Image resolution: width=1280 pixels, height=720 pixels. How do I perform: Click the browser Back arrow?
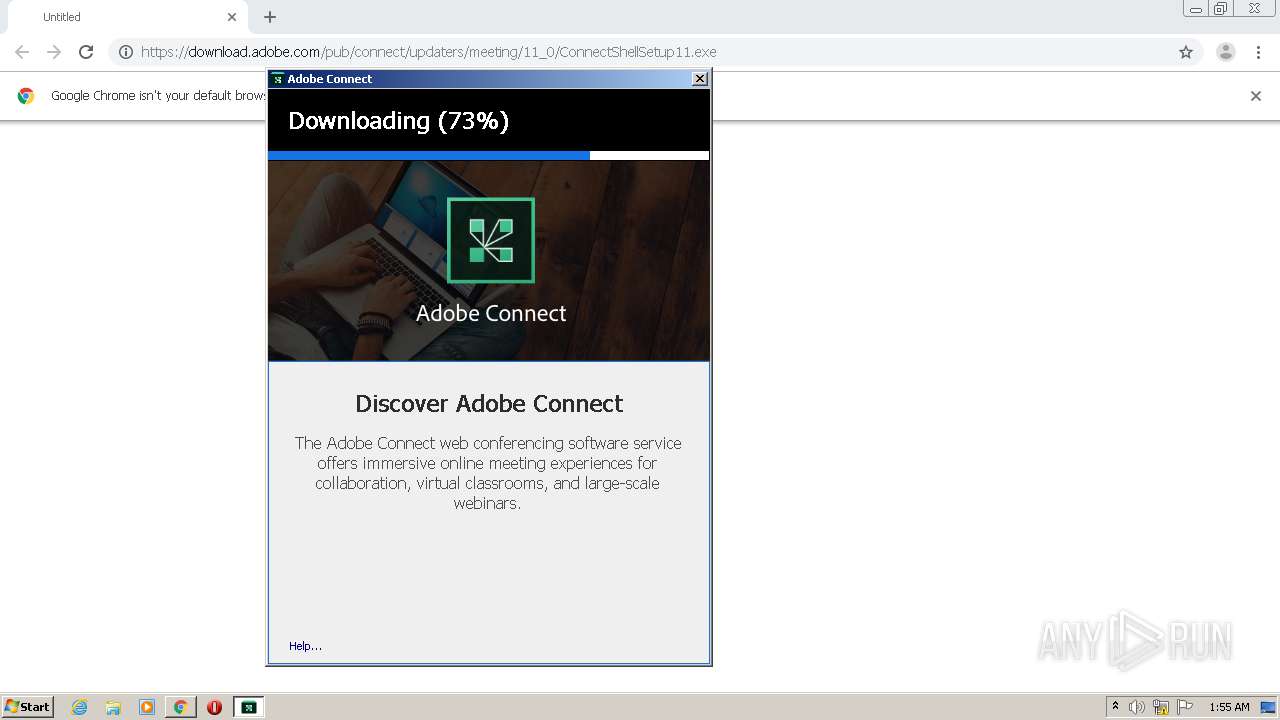22,52
